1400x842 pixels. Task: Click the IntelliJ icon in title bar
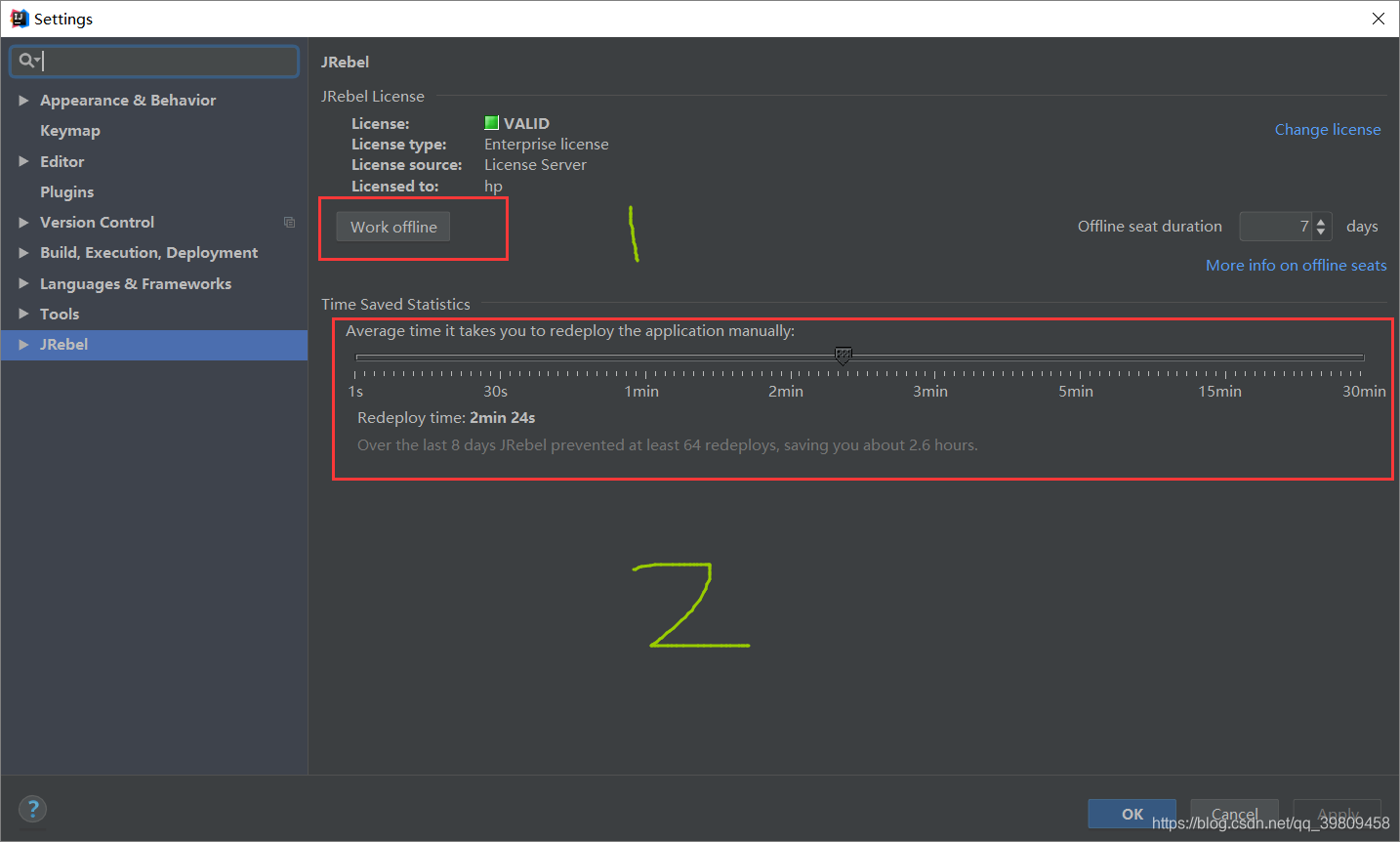click(x=19, y=19)
